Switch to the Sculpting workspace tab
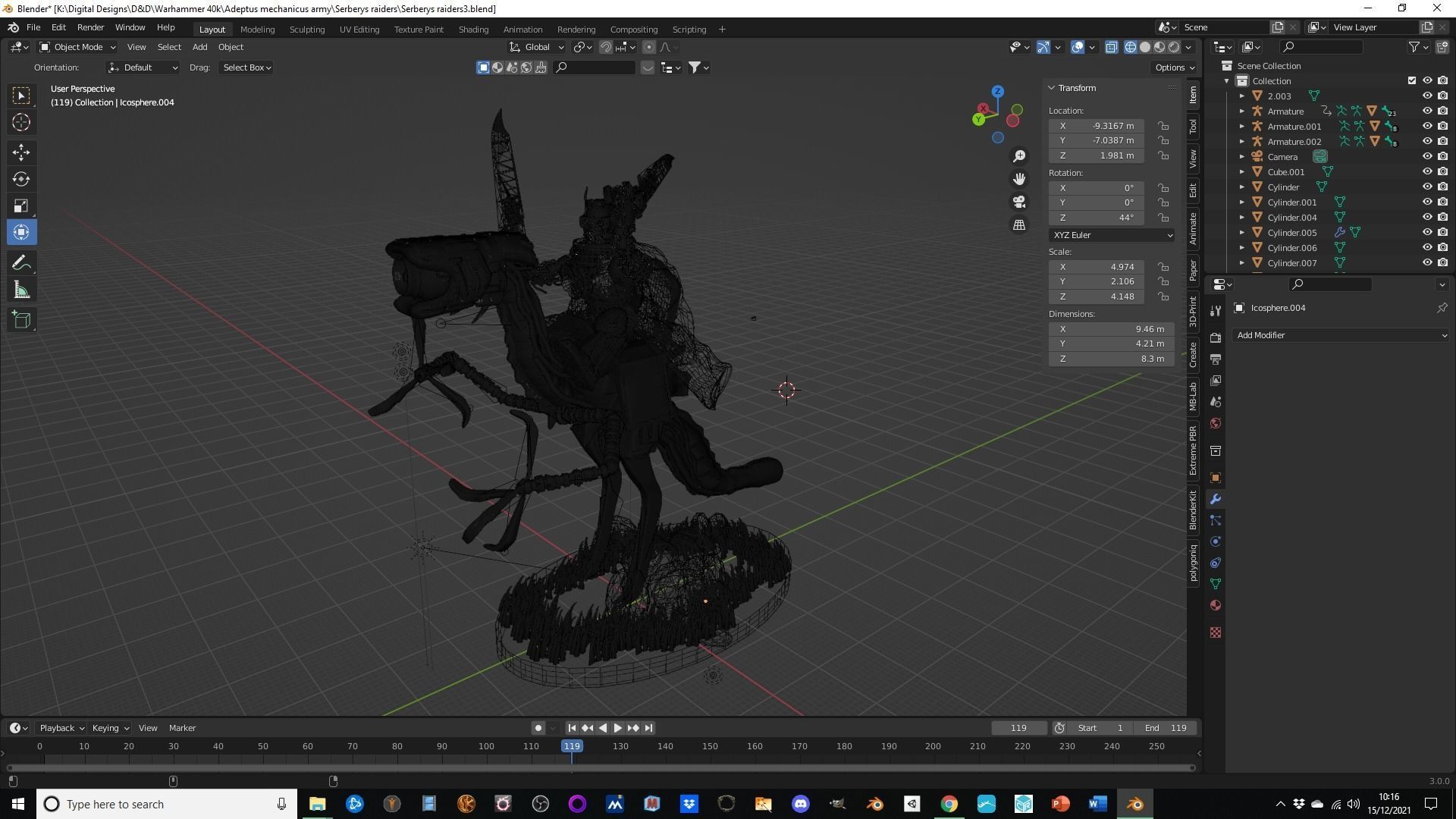1456x819 pixels. (307, 30)
